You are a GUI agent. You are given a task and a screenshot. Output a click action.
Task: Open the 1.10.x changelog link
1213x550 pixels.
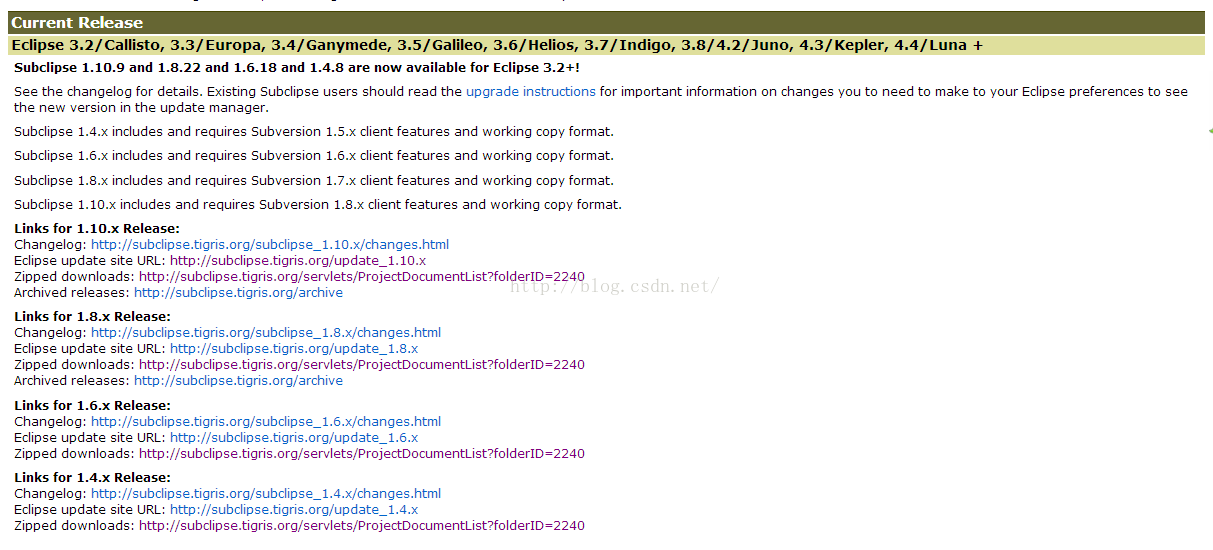pos(270,244)
